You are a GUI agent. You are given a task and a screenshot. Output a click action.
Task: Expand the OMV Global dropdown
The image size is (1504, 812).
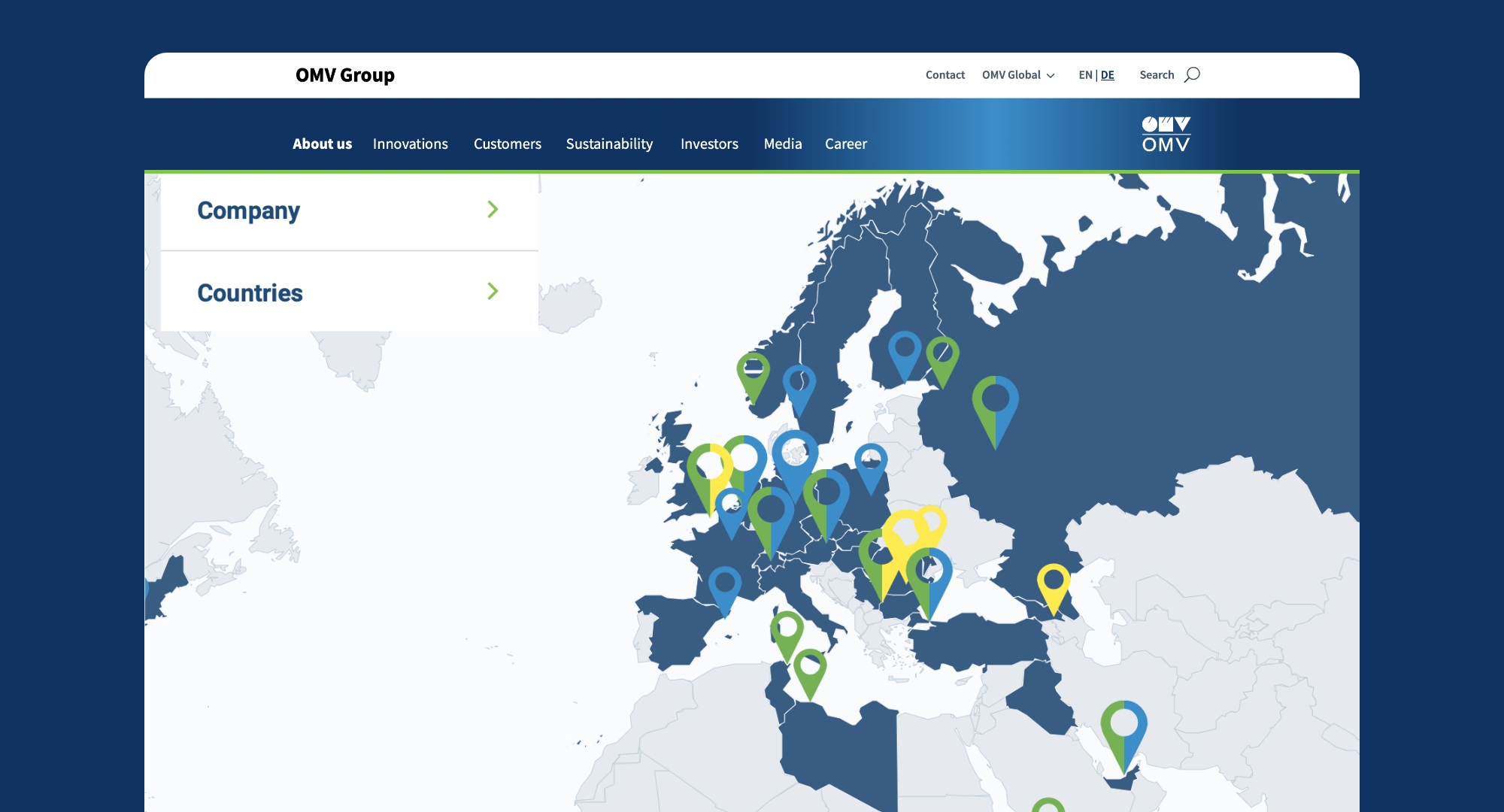[1018, 75]
